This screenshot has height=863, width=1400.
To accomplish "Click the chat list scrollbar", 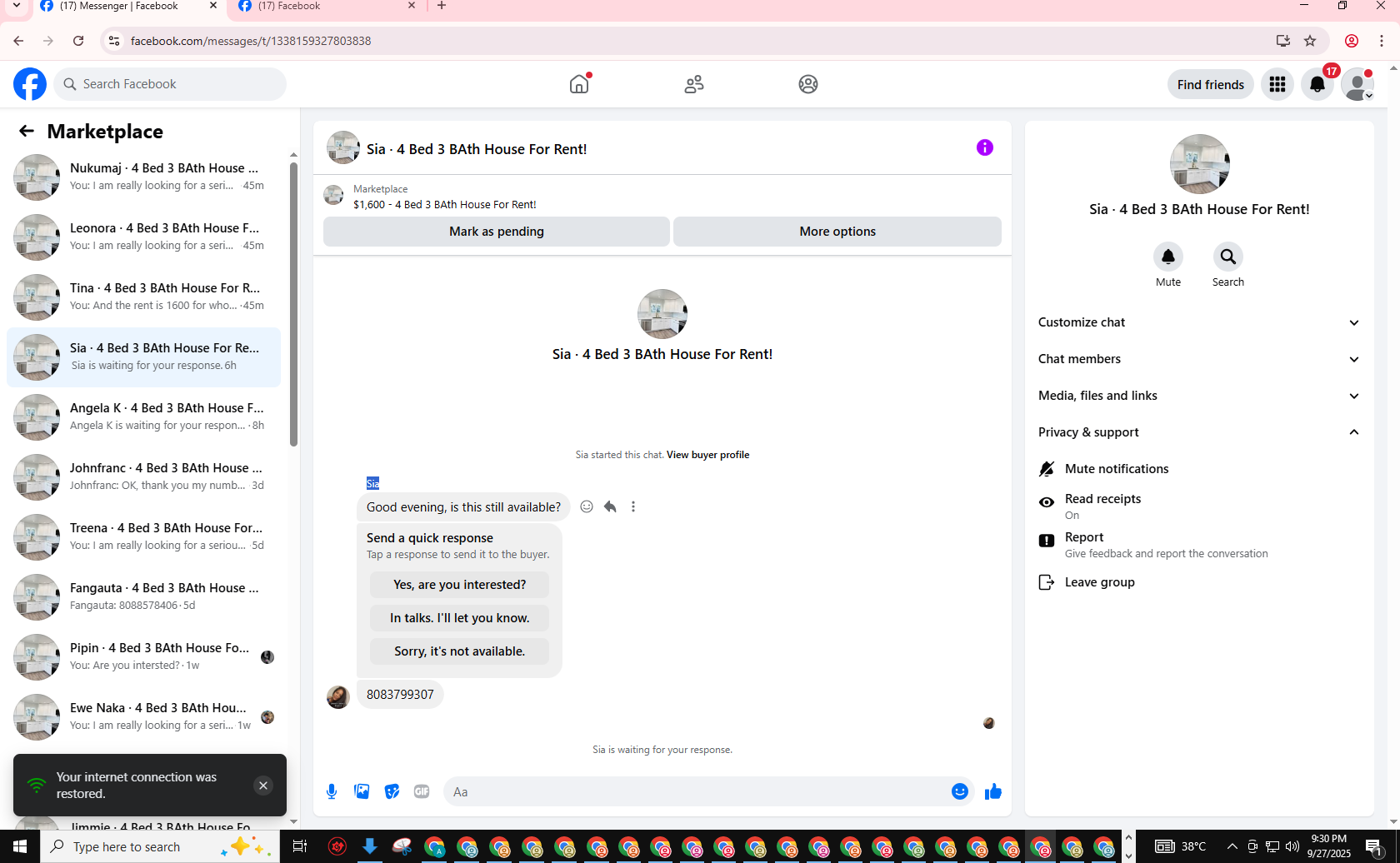I will tap(293, 304).
